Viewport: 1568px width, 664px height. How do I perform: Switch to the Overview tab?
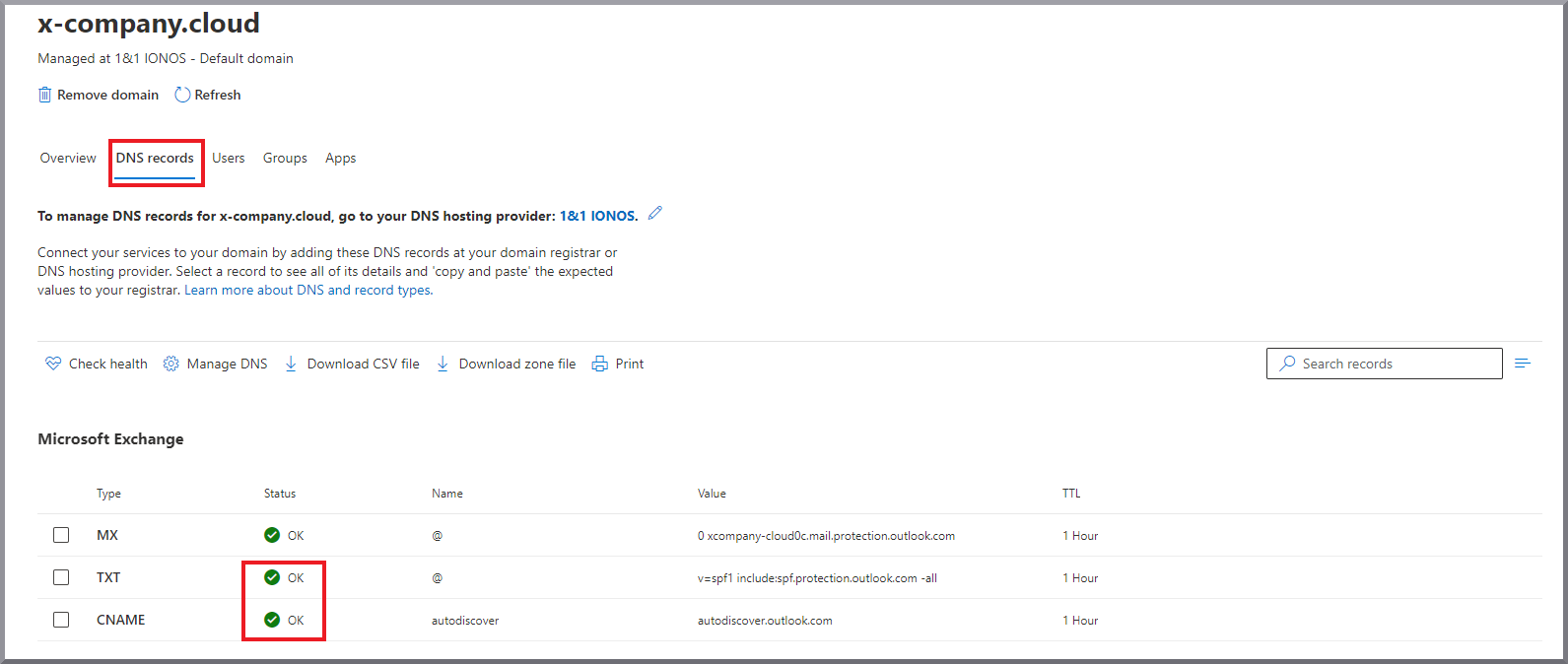click(x=68, y=158)
